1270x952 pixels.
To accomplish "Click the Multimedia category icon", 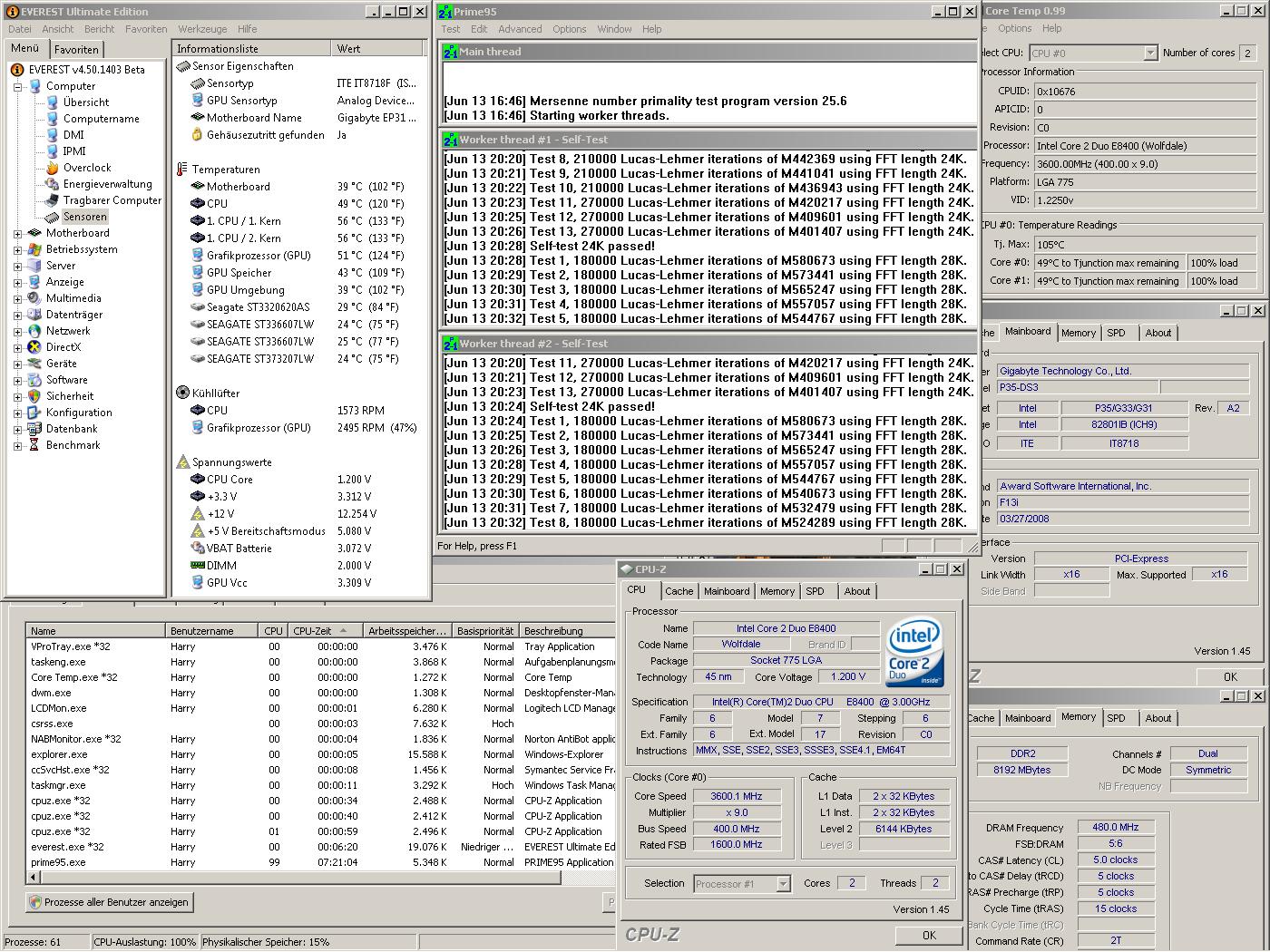I will [34, 298].
